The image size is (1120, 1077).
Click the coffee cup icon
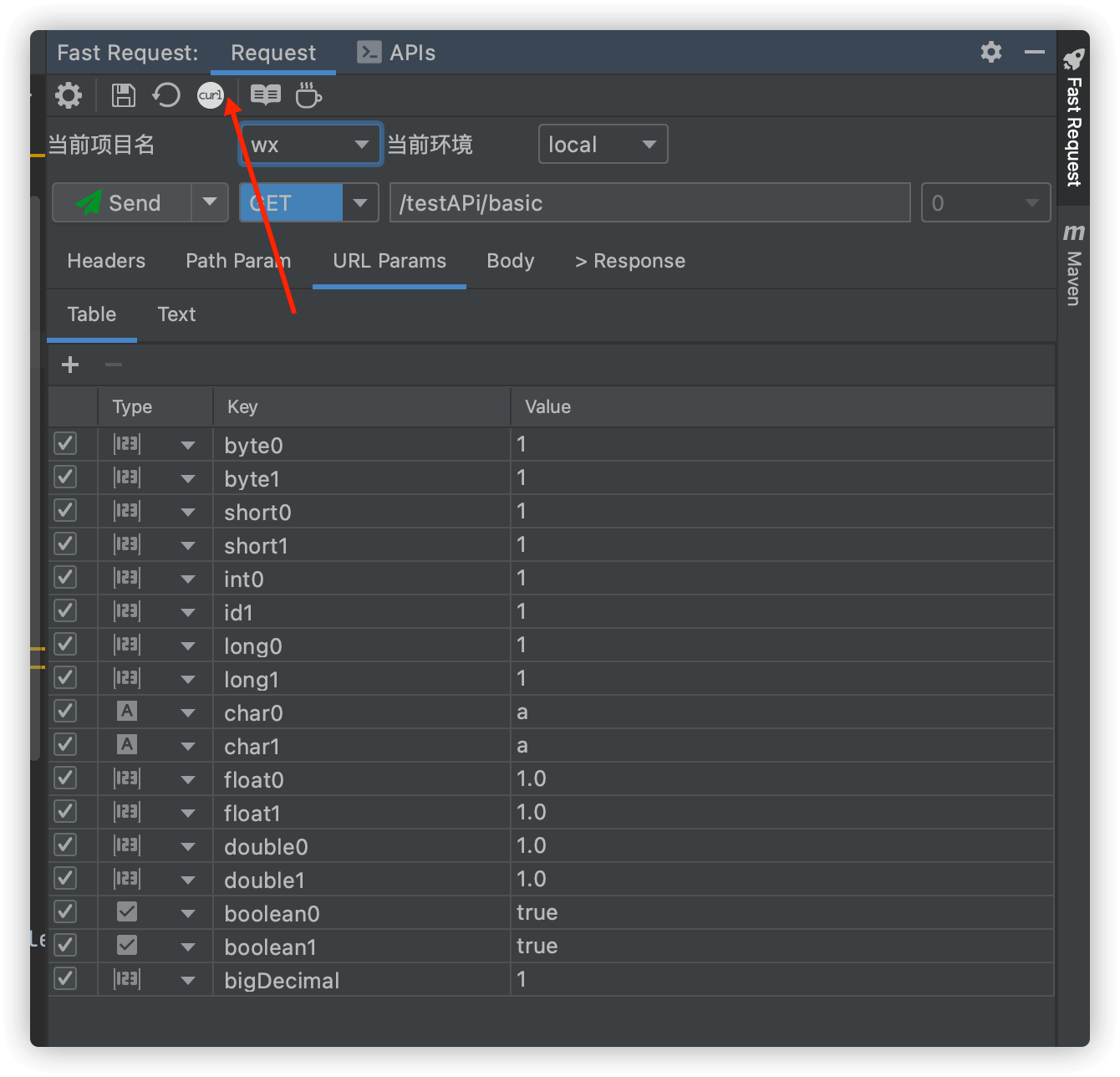point(308,95)
